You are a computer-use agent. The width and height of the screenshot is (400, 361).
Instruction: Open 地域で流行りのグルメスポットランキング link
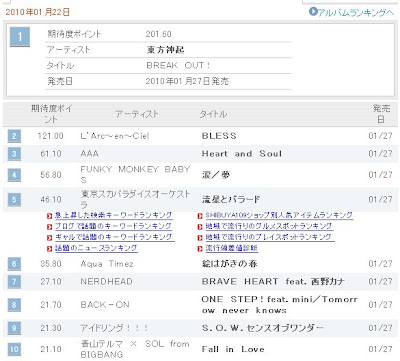click(269, 226)
